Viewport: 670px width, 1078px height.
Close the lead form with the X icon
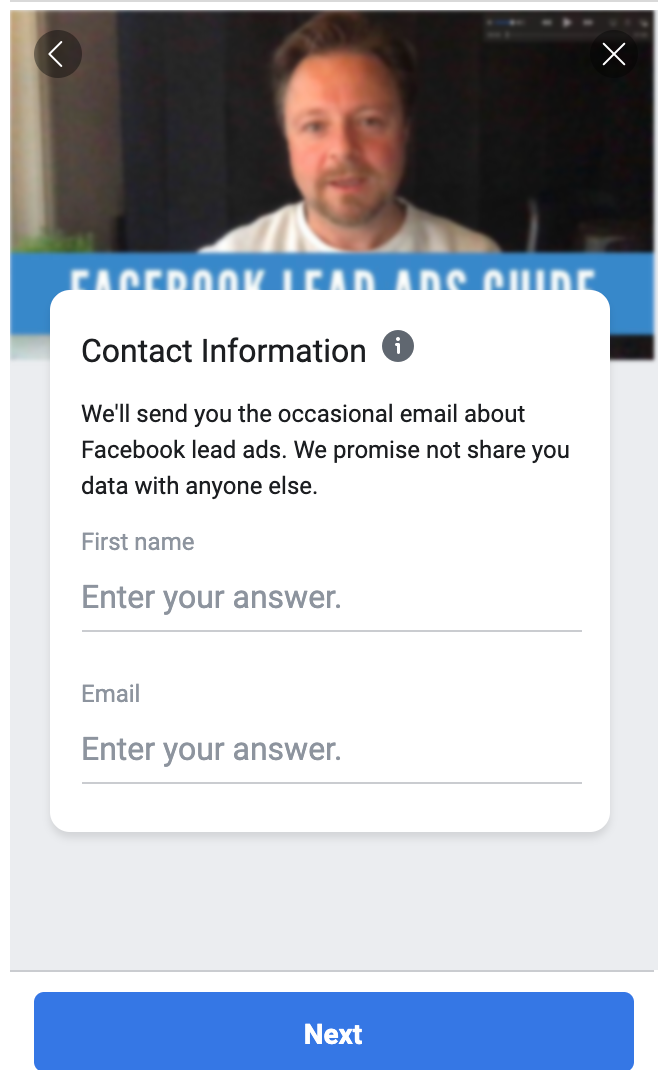tap(613, 53)
